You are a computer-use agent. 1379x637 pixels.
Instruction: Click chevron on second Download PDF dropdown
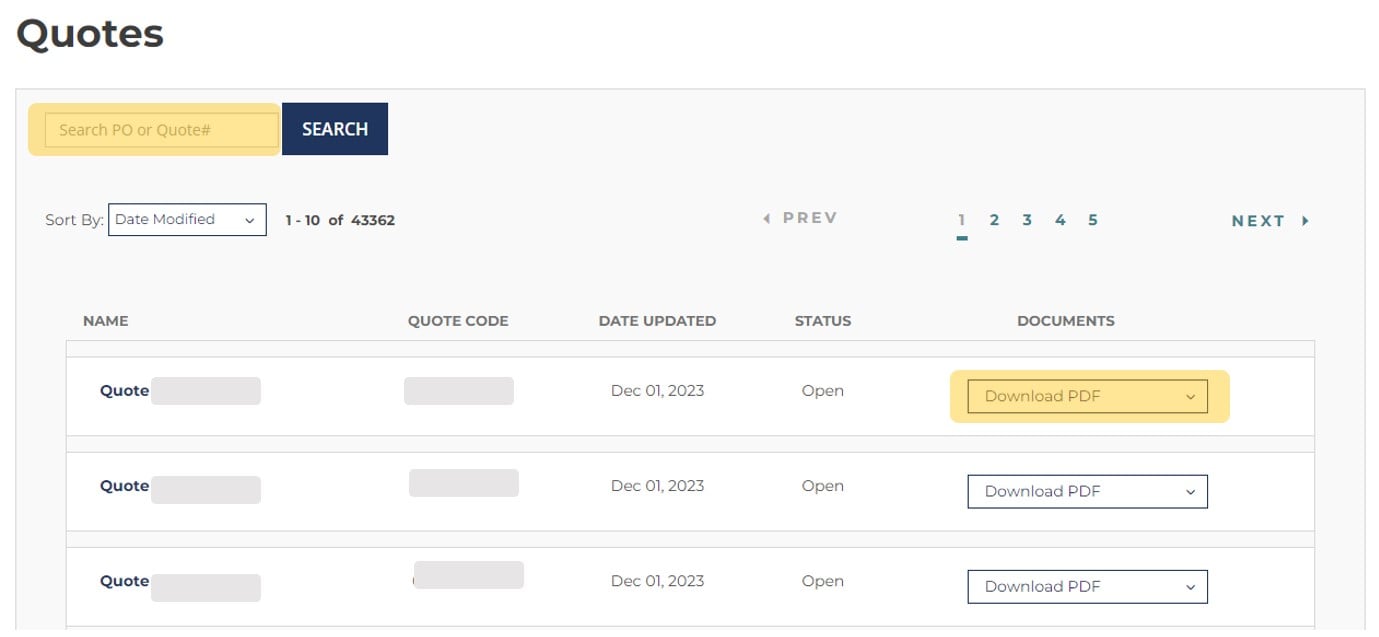coord(1190,492)
